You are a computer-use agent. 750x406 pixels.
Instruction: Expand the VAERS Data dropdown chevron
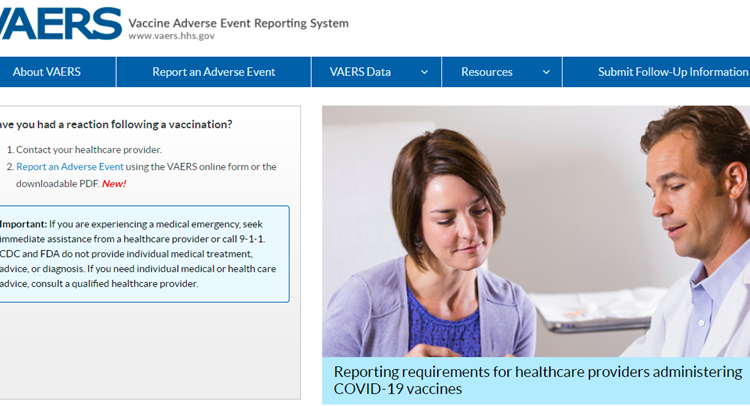click(x=424, y=72)
